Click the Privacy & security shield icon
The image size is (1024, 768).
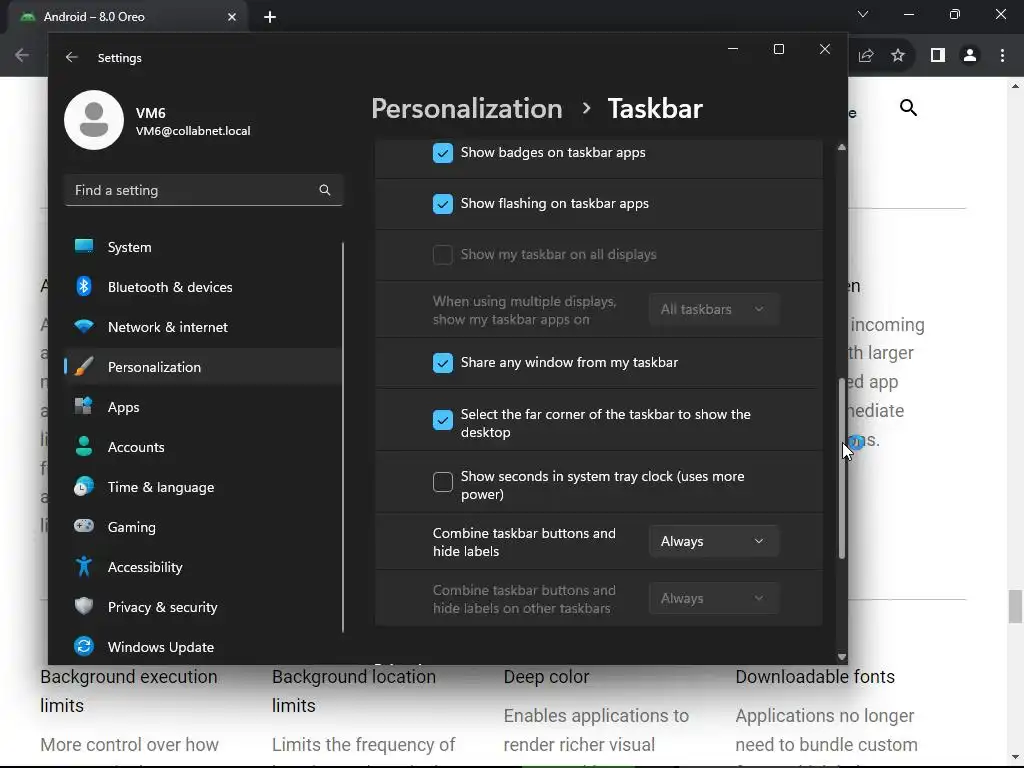coord(84,607)
